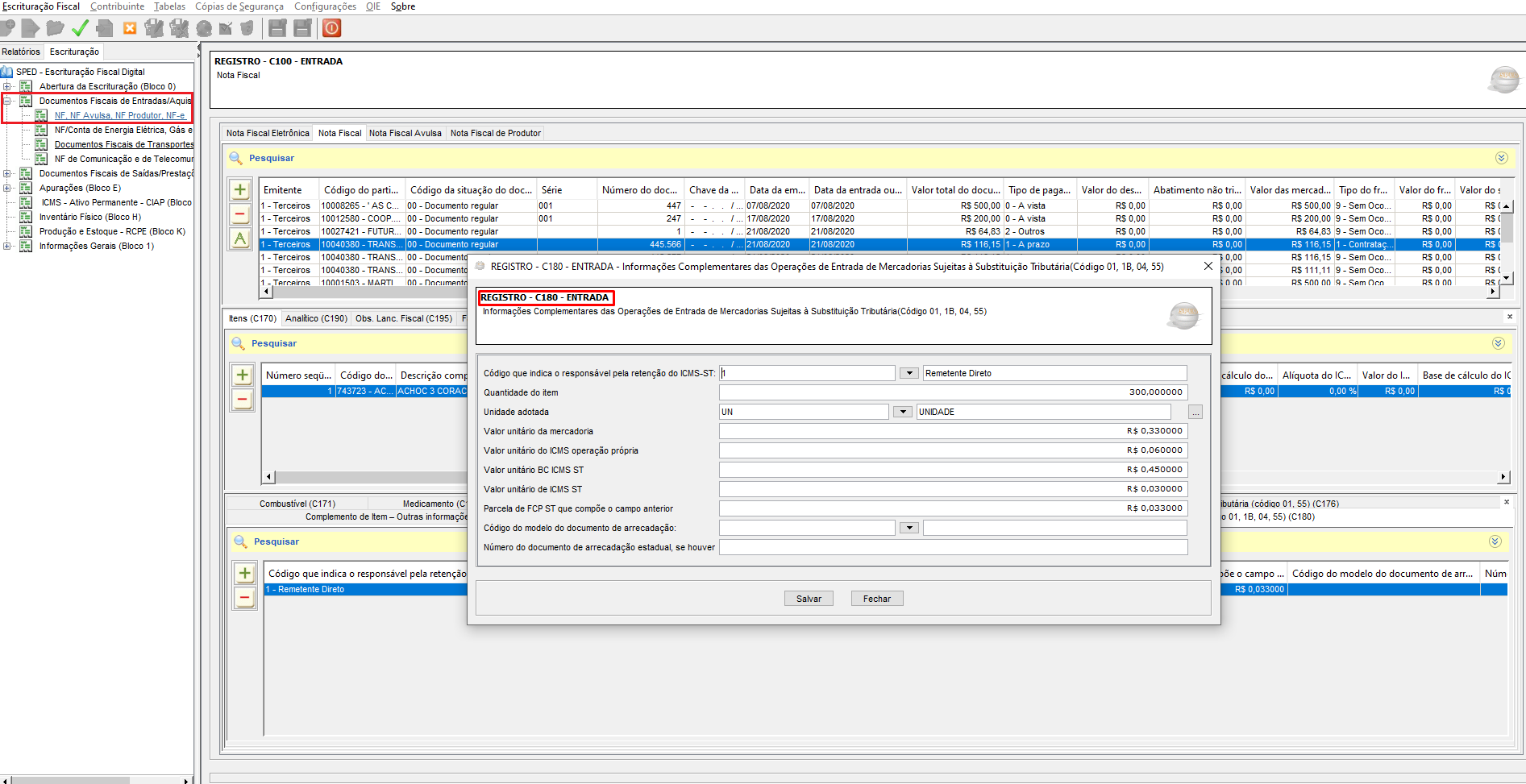This screenshot has width=1526, height=784.
Task: Expand Apurações (Bloco E) tree node
Action: (7, 188)
